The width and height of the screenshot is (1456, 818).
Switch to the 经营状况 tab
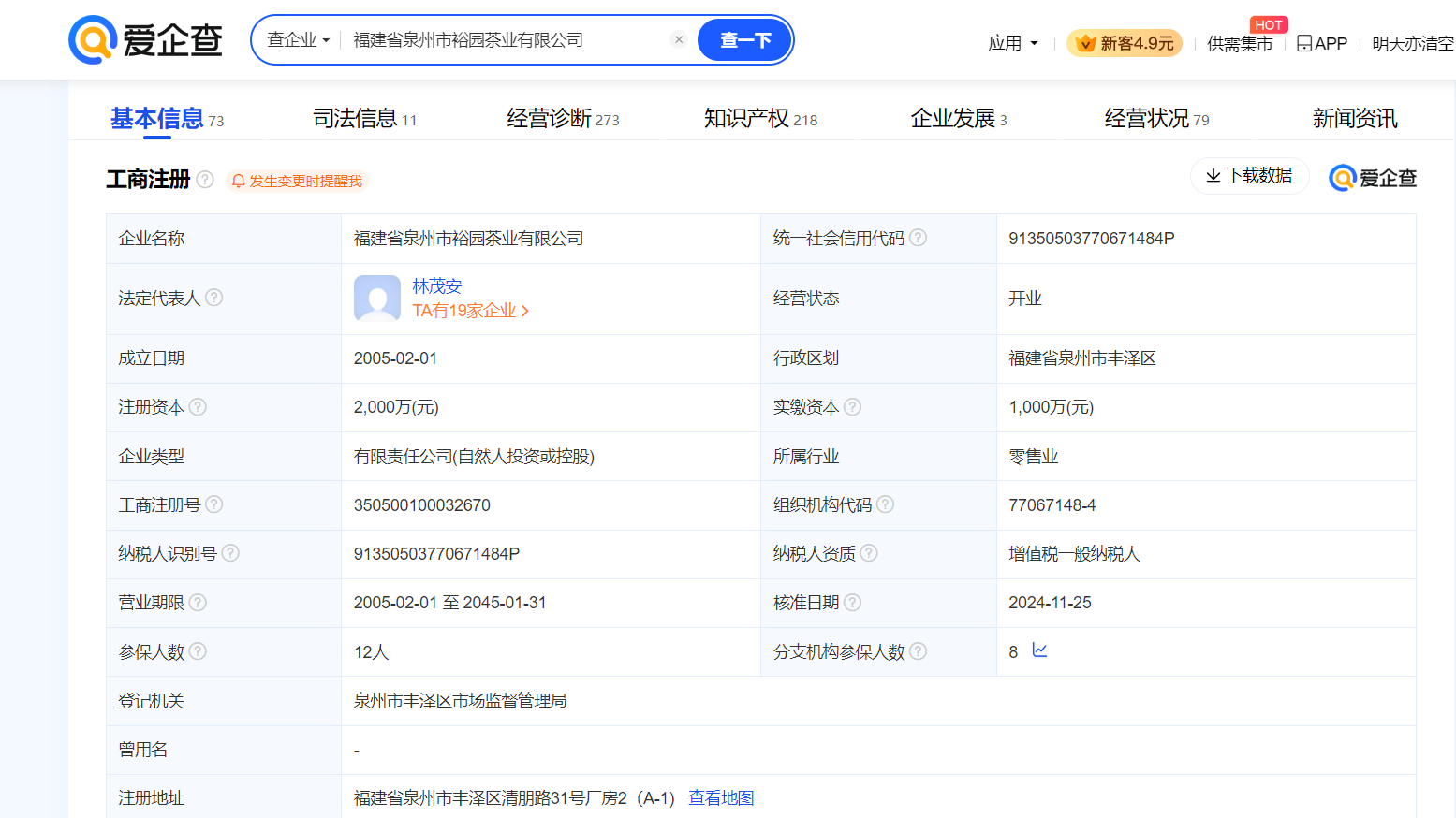coord(1156,119)
